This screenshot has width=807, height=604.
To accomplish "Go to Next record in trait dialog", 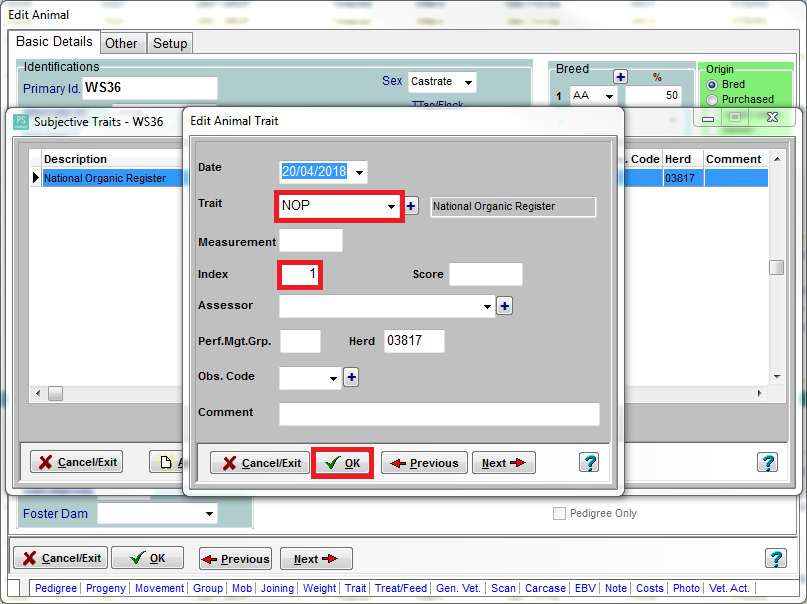I will [503, 463].
